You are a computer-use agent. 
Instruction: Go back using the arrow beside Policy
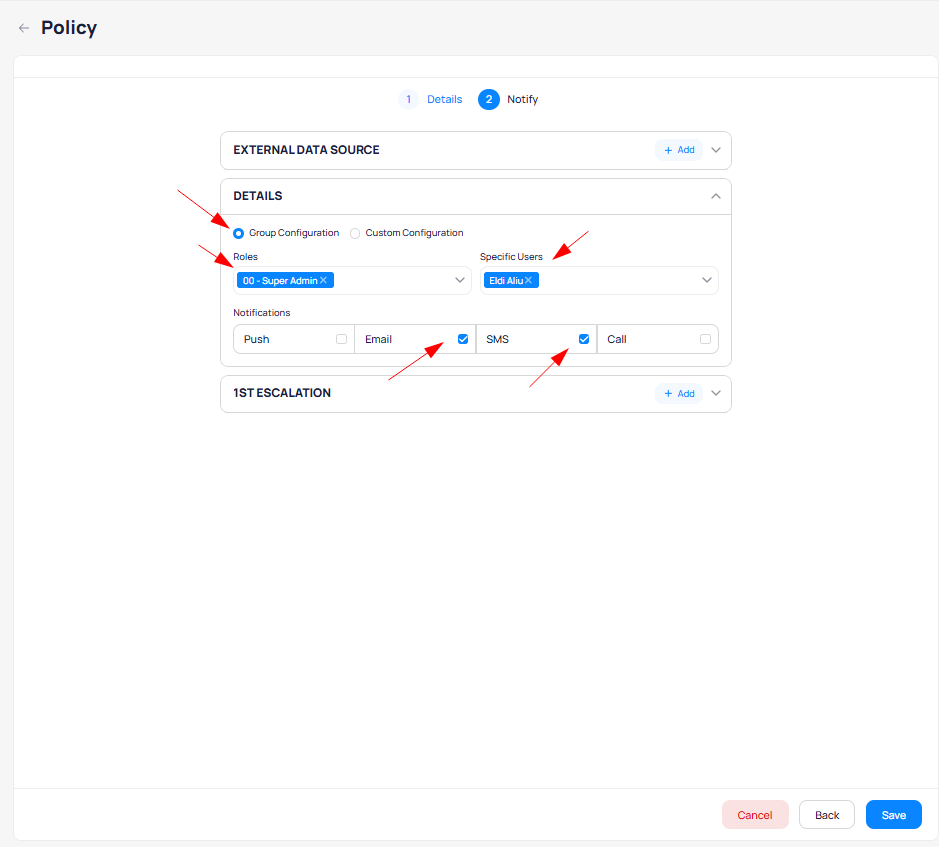24,28
